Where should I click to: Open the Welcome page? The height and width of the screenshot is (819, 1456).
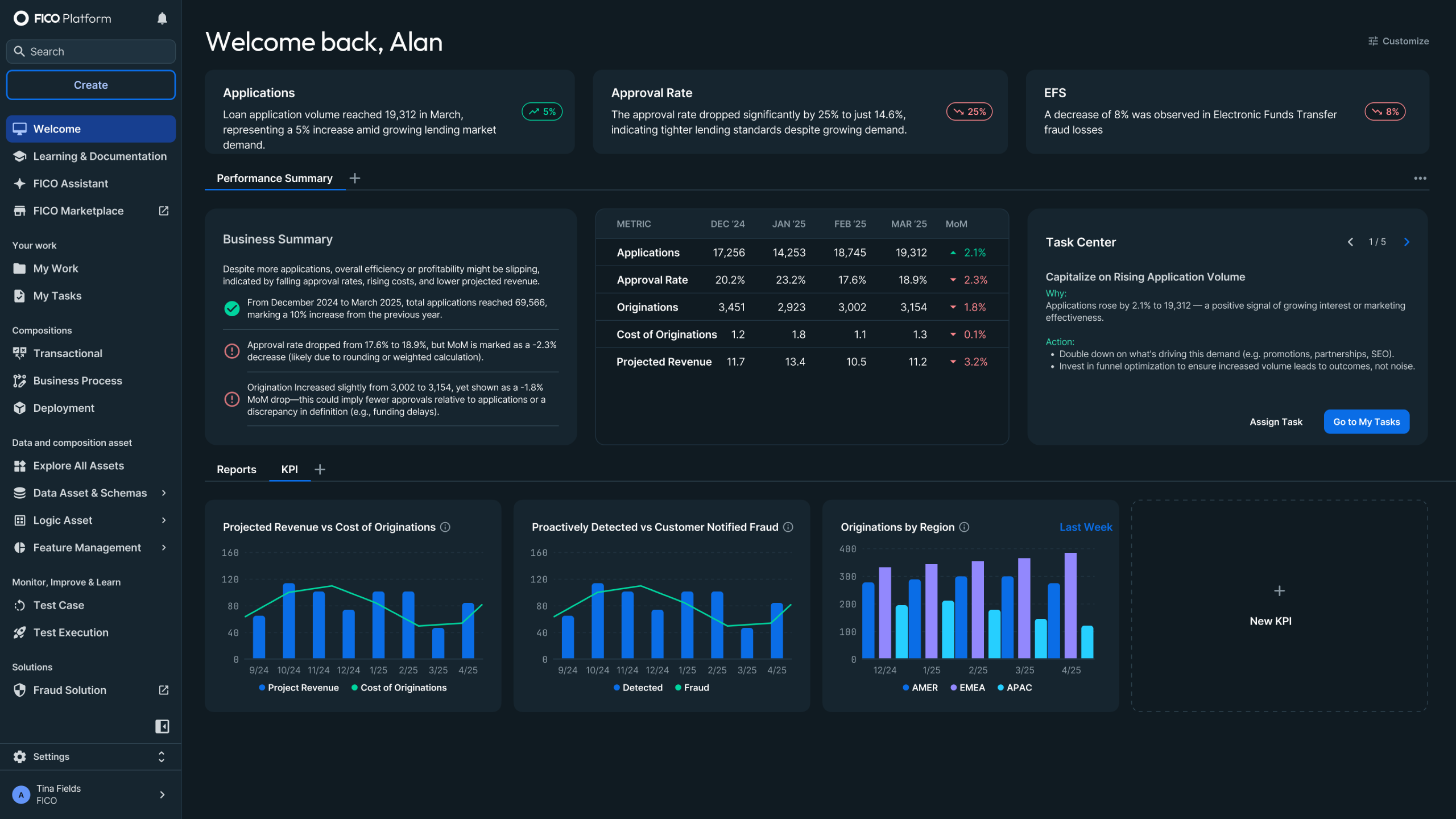(91, 129)
